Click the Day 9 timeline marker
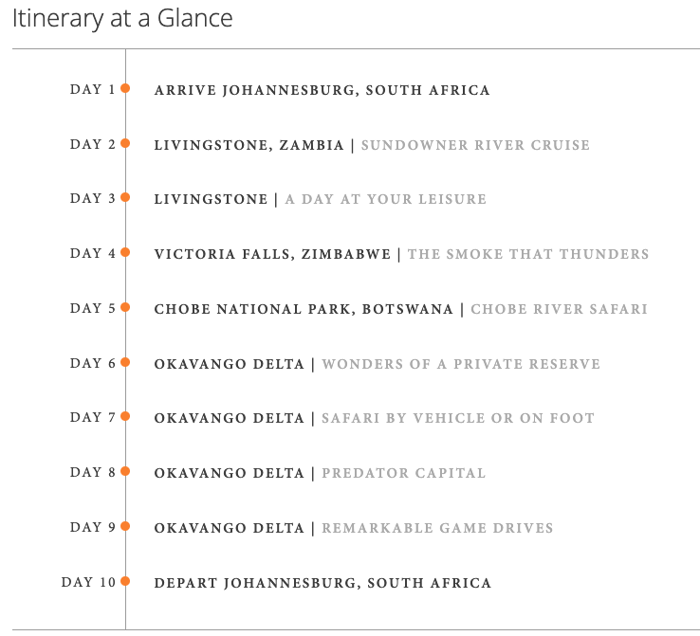Screen dimensions: 700x636 point(125,526)
